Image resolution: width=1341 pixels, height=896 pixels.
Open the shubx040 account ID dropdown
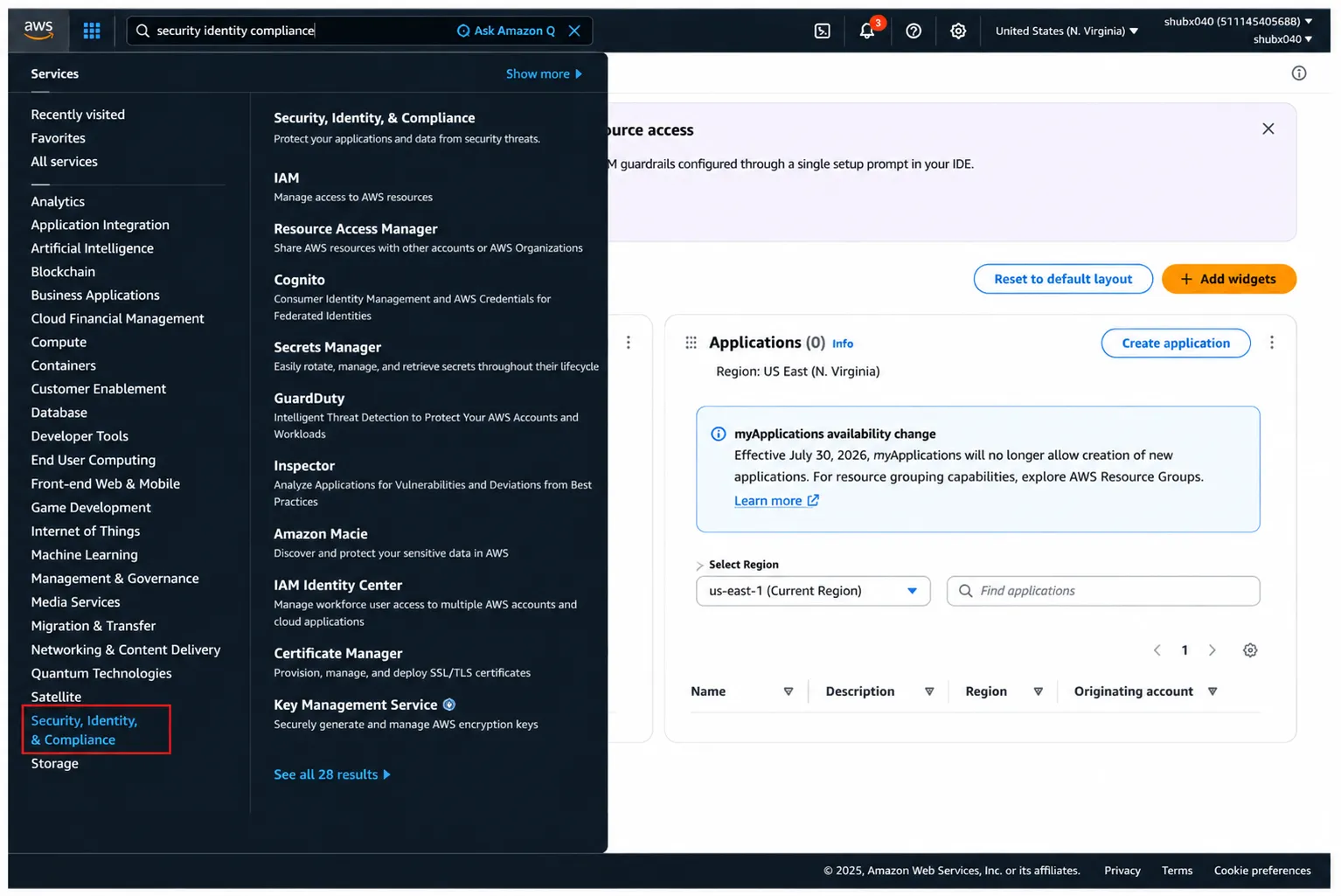pos(1238,21)
